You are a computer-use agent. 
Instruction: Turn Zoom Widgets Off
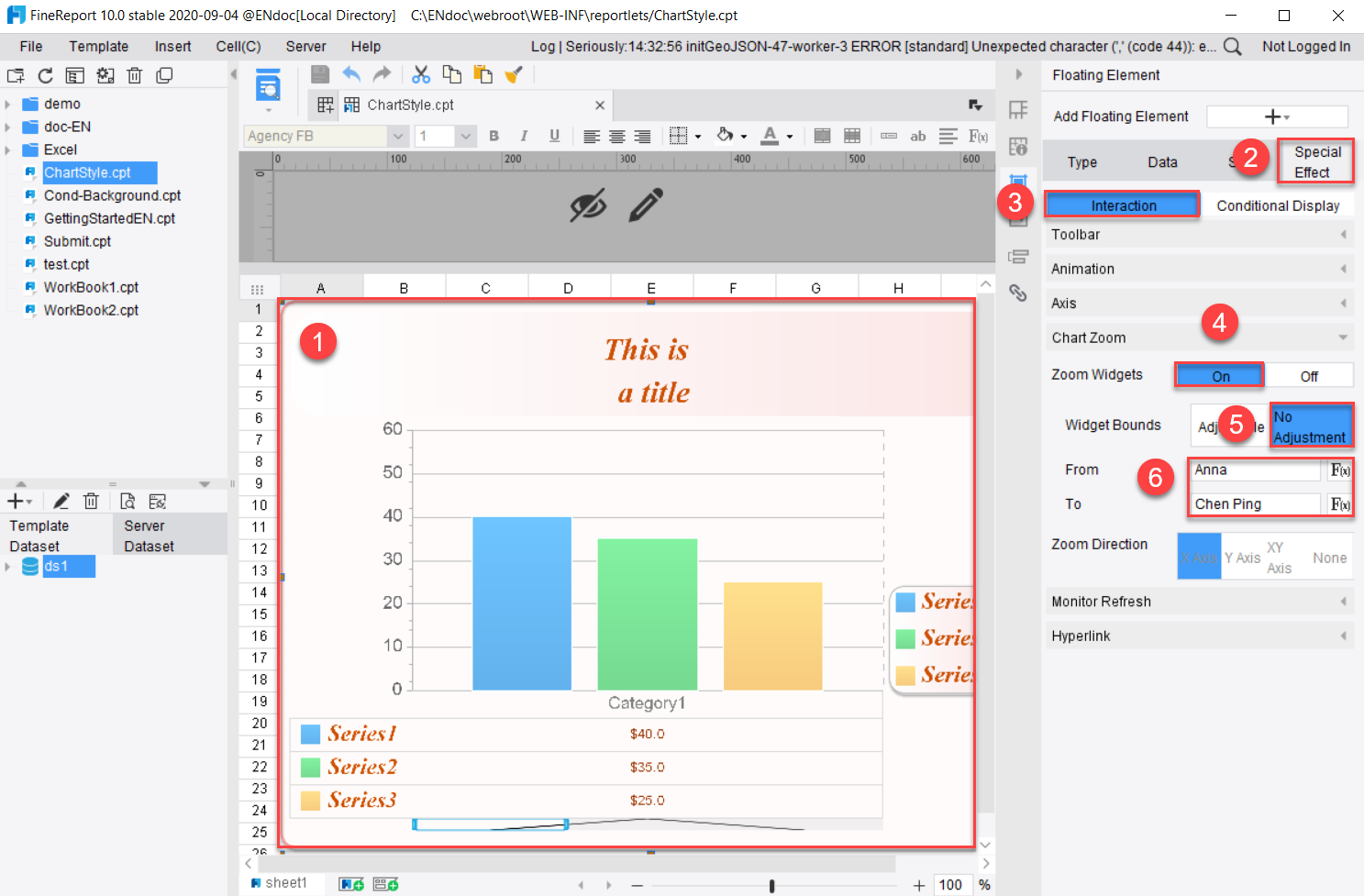click(1311, 374)
